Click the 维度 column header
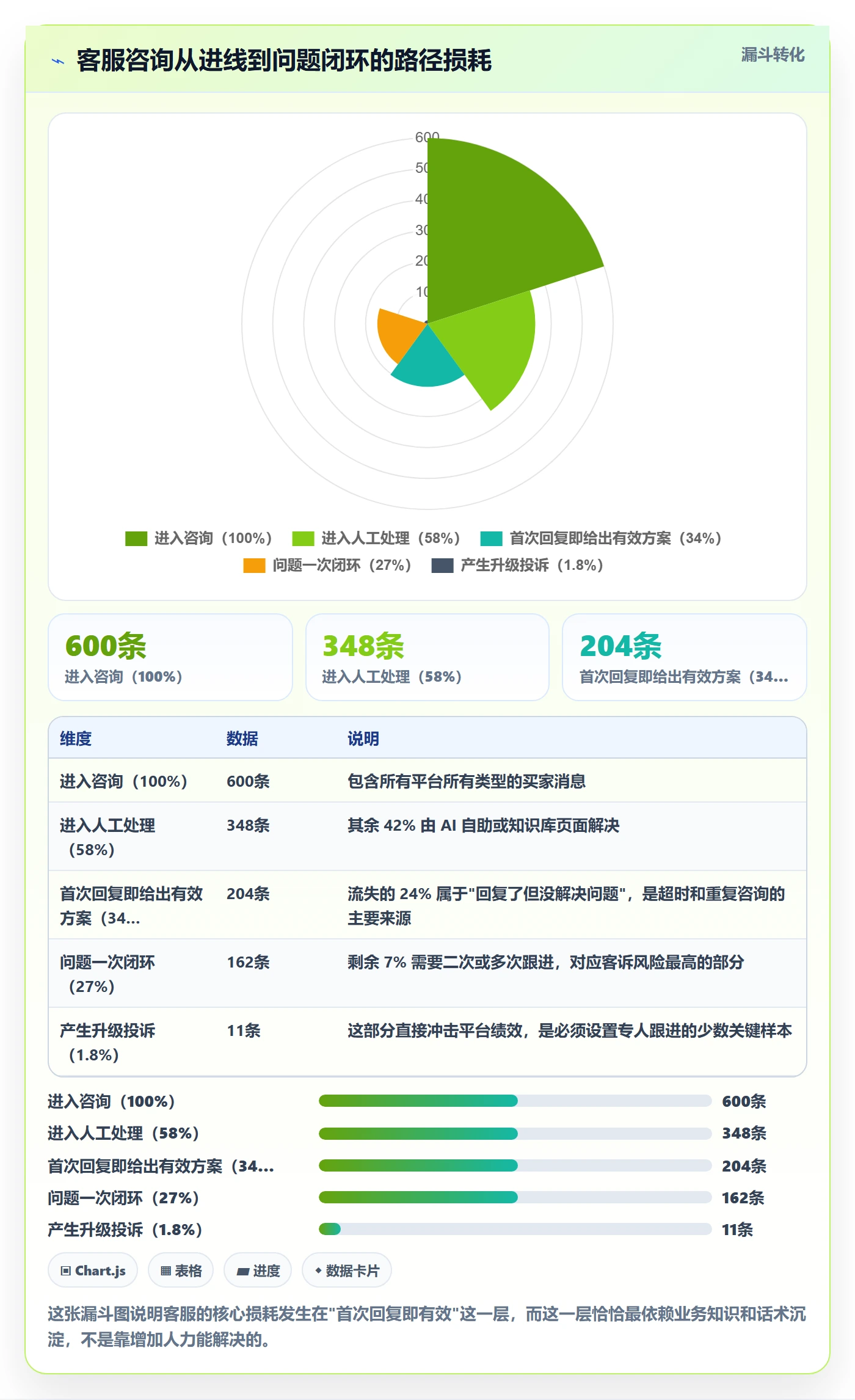Image resolution: width=855 pixels, height=1400 pixels. tap(76, 738)
